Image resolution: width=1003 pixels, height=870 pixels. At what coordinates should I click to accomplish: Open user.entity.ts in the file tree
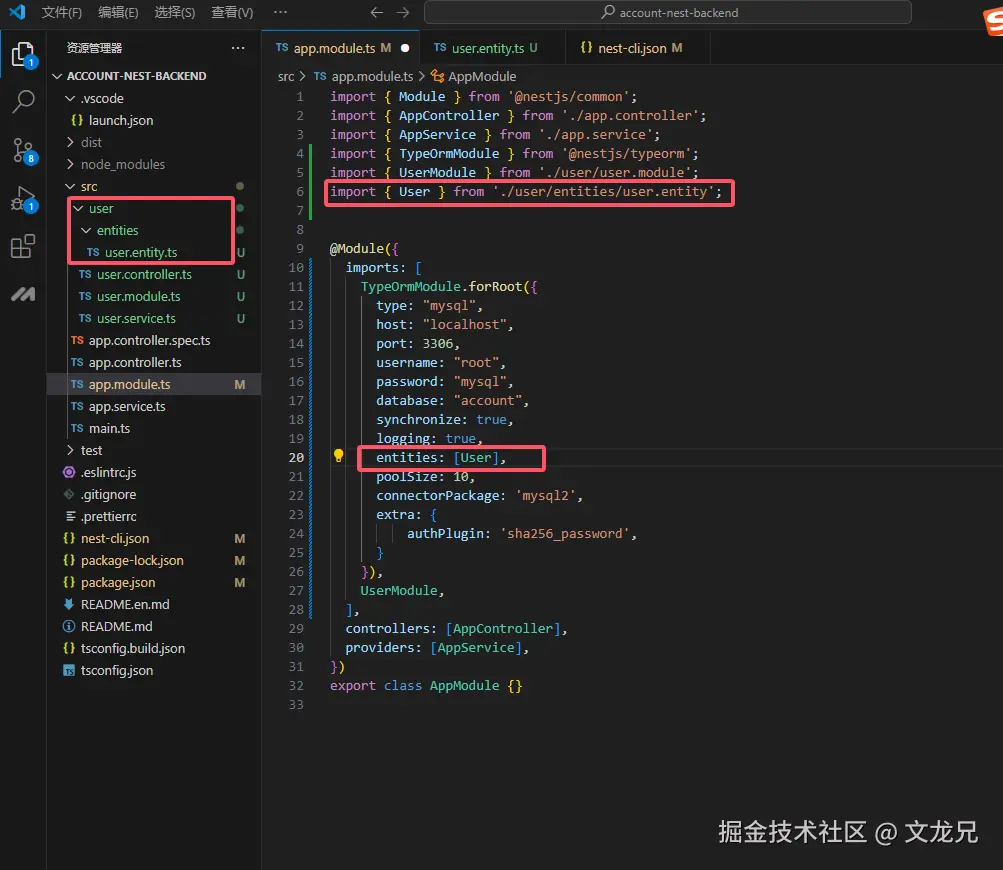point(154,252)
